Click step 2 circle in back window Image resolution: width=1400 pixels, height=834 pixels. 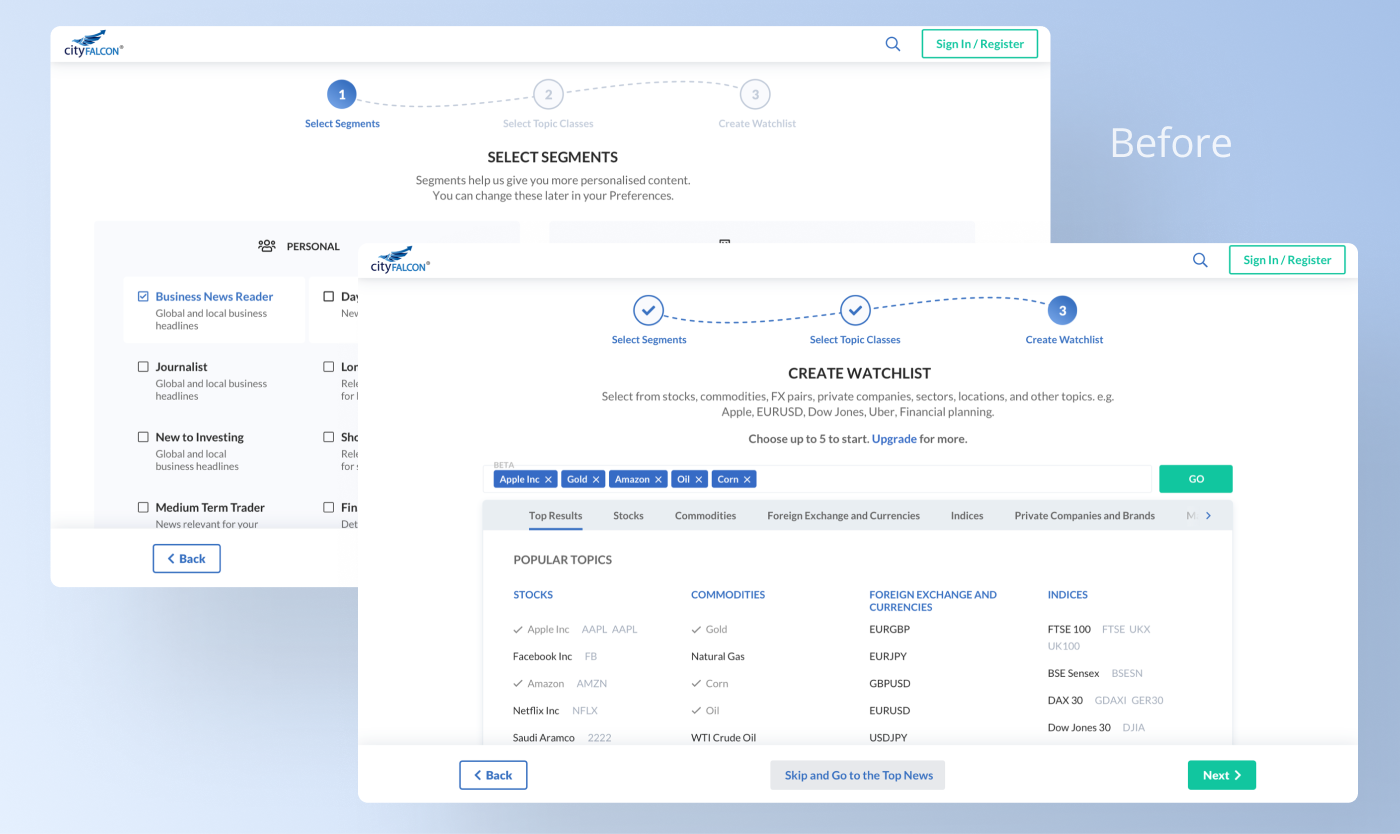pos(547,95)
